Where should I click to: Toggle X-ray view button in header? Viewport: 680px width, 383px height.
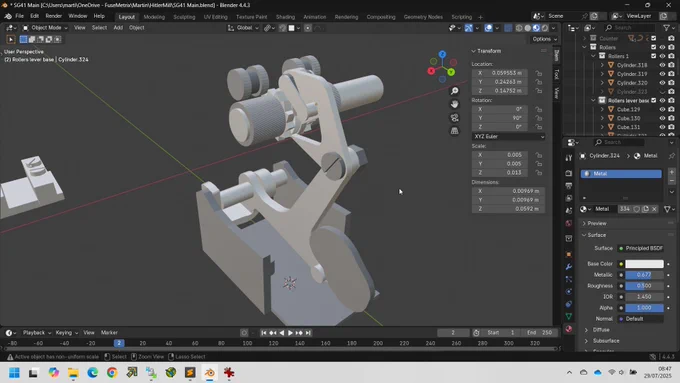coord(508,28)
